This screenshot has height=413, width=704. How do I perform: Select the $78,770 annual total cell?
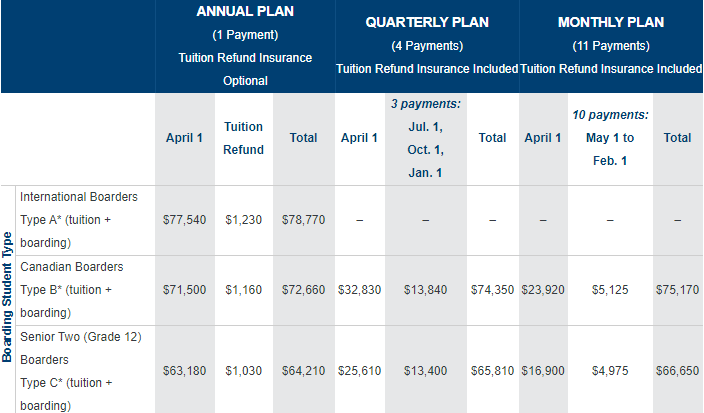coord(303,219)
